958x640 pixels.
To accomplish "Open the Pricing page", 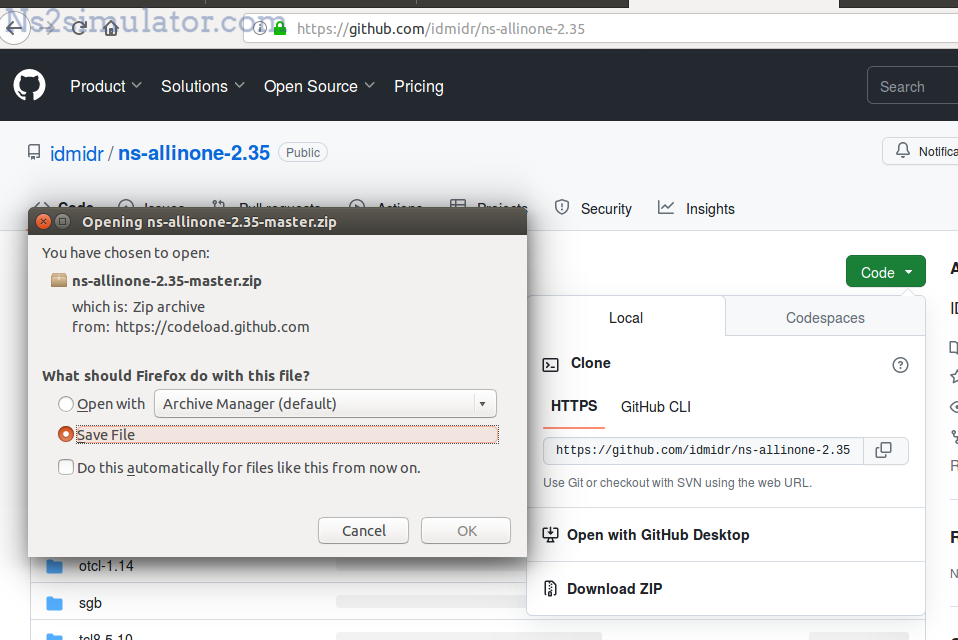I will 419,86.
